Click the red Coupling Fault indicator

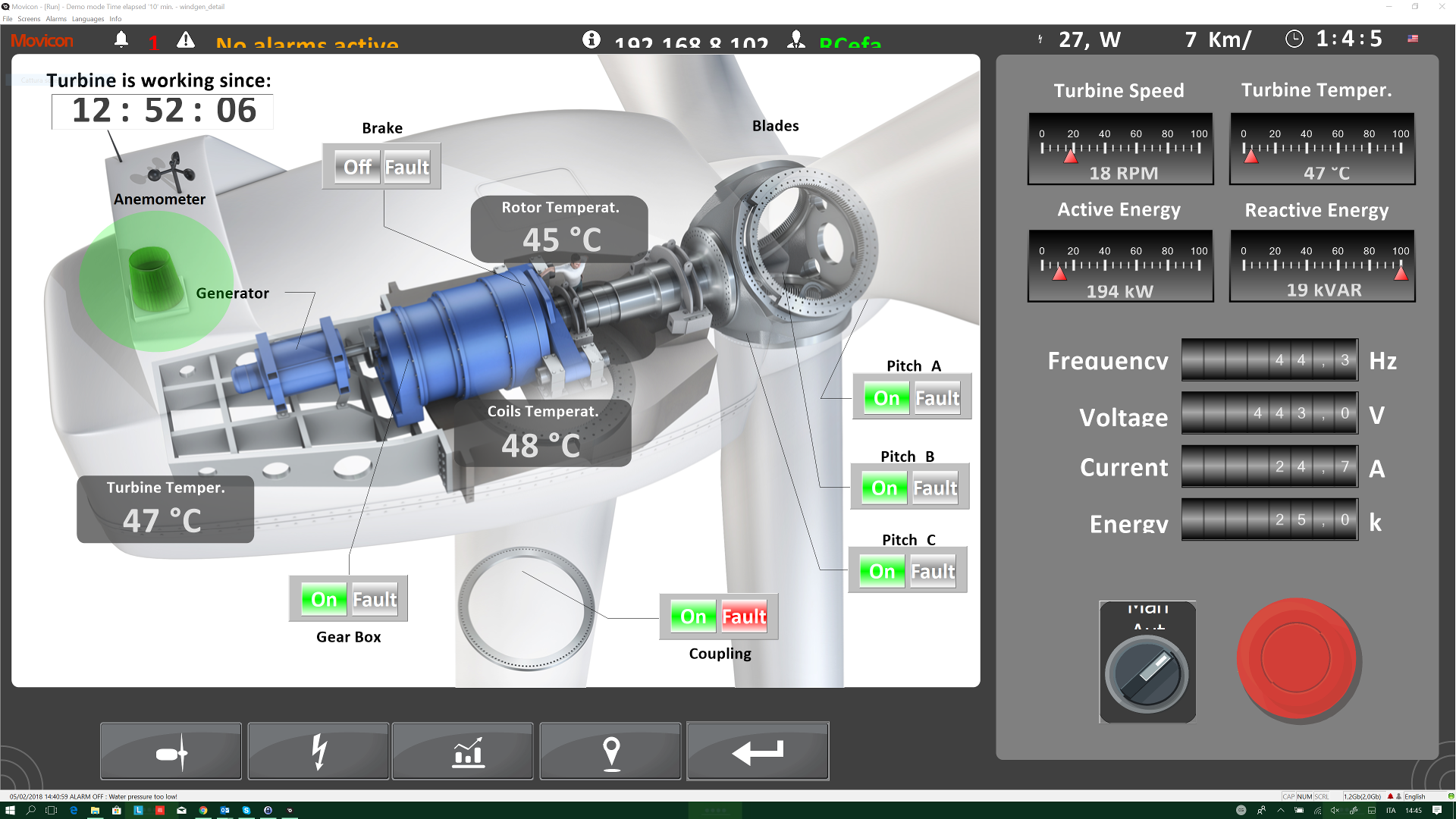point(744,617)
